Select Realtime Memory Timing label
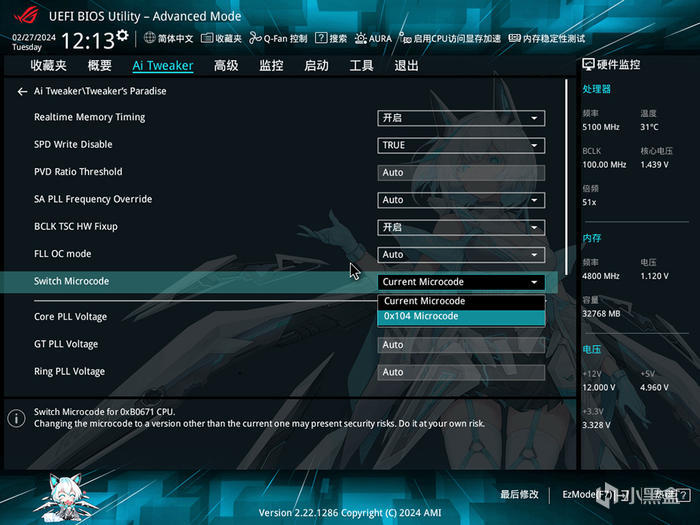 (x=90, y=117)
